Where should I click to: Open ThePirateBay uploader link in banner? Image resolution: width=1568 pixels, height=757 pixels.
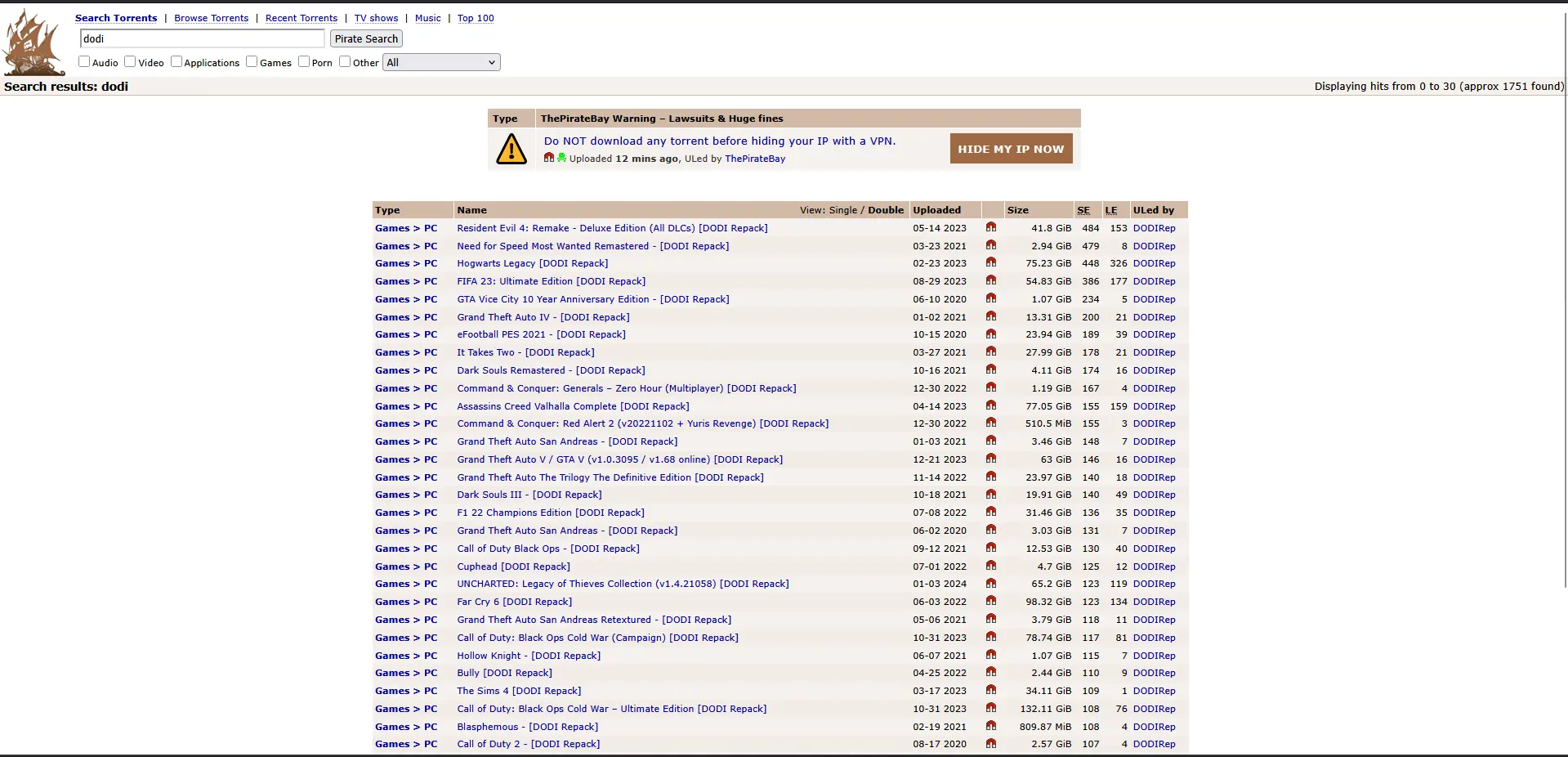click(x=755, y=159)
